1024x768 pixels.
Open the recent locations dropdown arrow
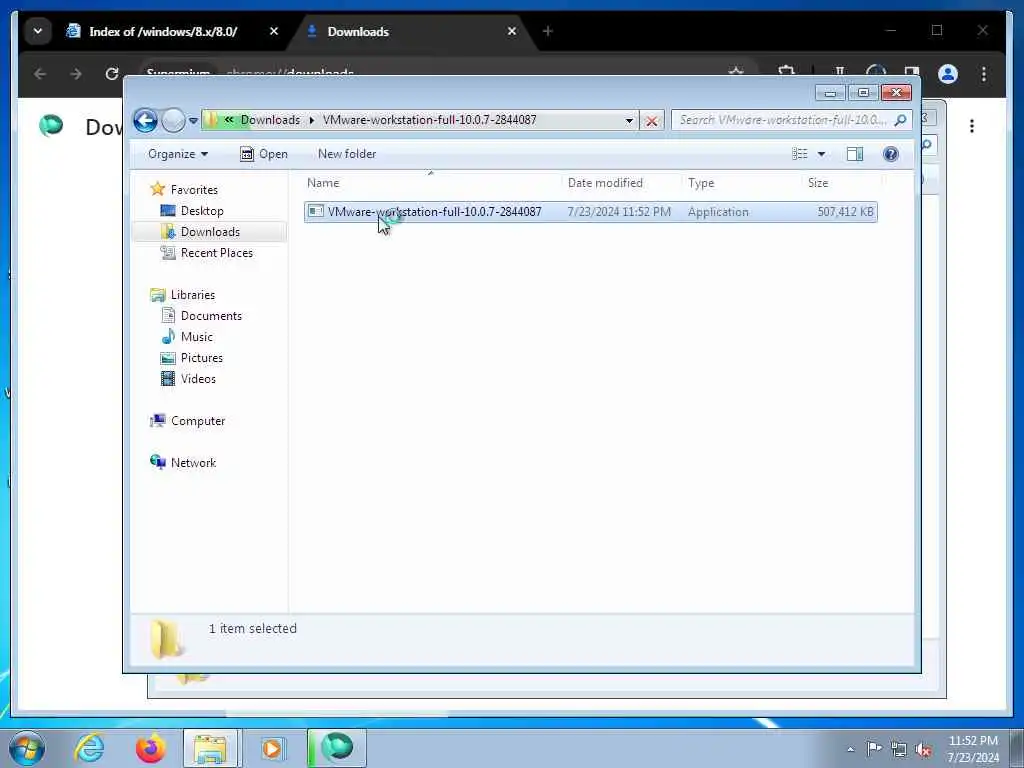(193, 121)
